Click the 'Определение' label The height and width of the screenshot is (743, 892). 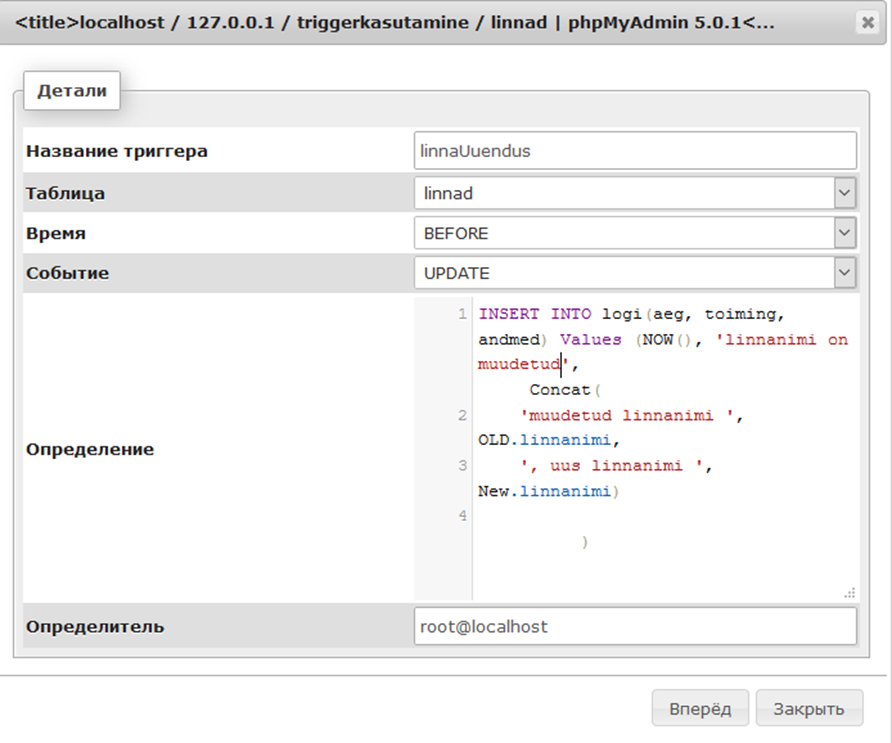point(90,449)
